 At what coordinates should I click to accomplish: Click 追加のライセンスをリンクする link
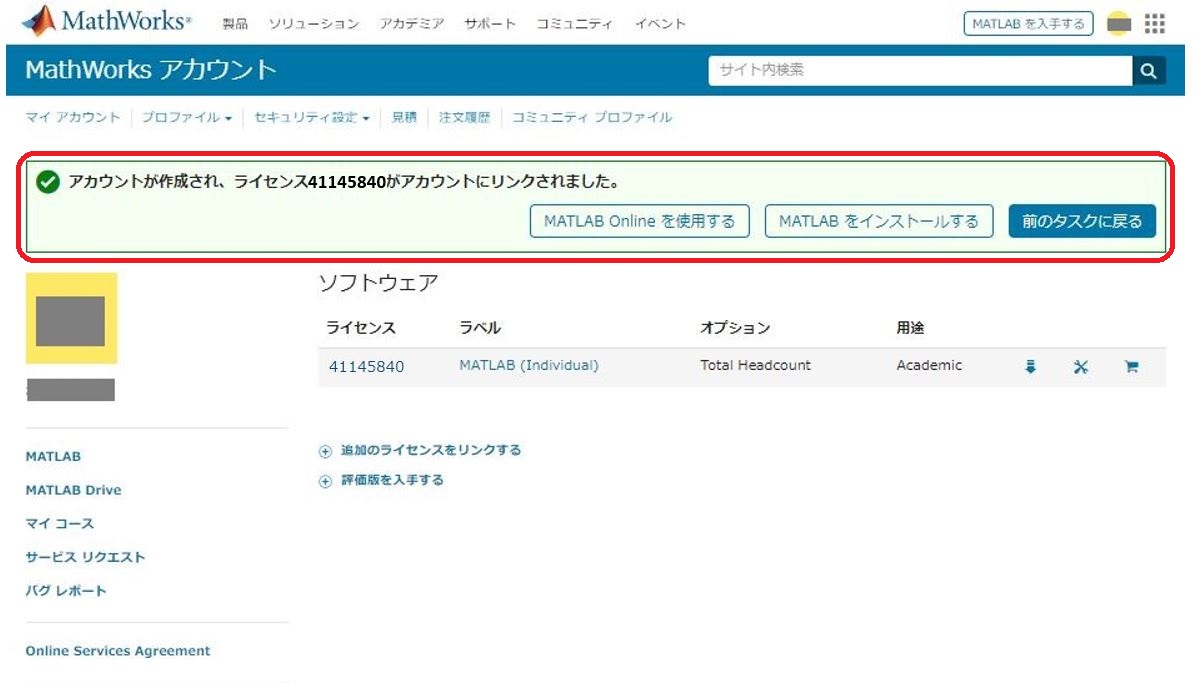(x=431, y=451)
